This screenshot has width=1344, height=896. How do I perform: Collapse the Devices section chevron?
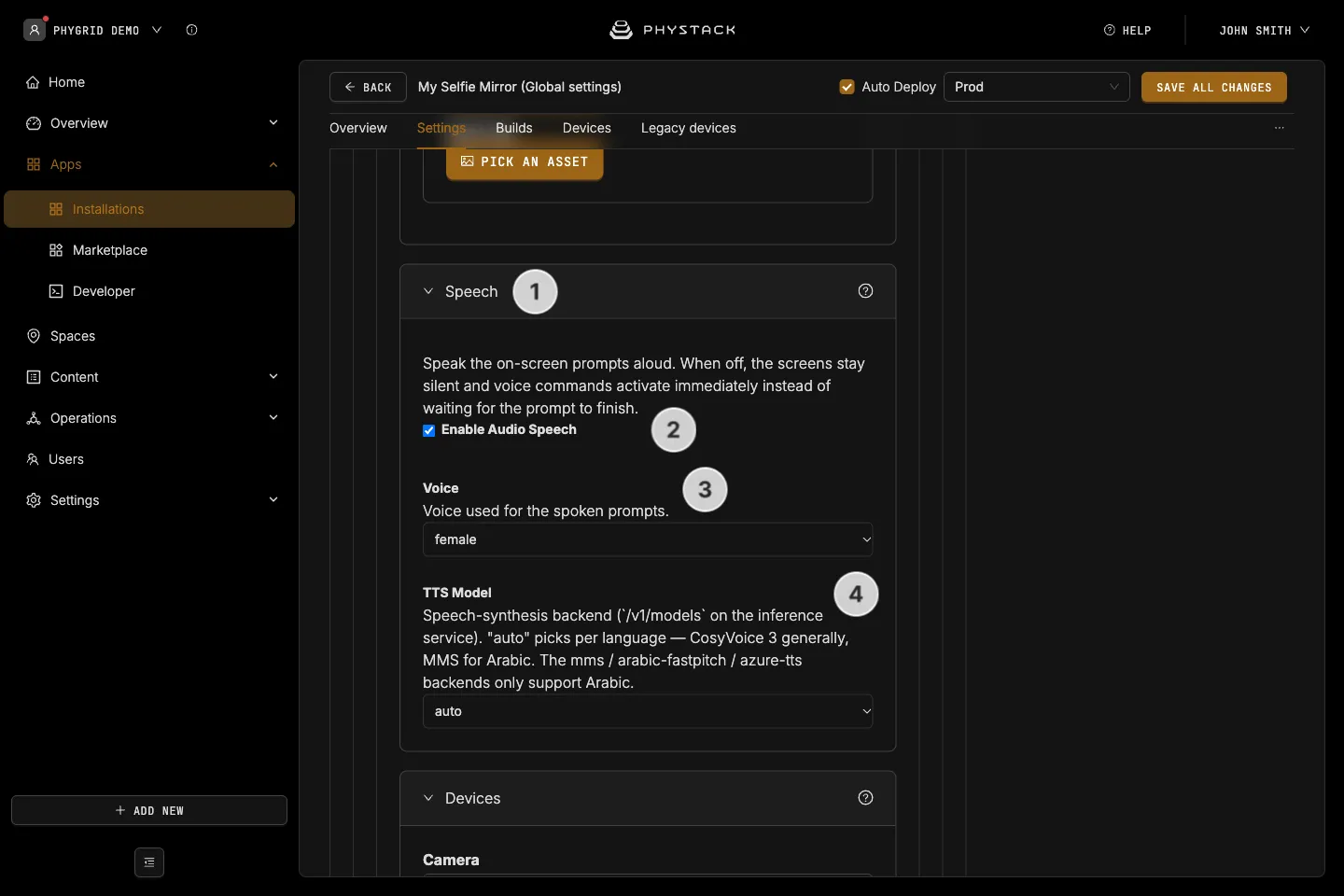[x=428, y=798]
